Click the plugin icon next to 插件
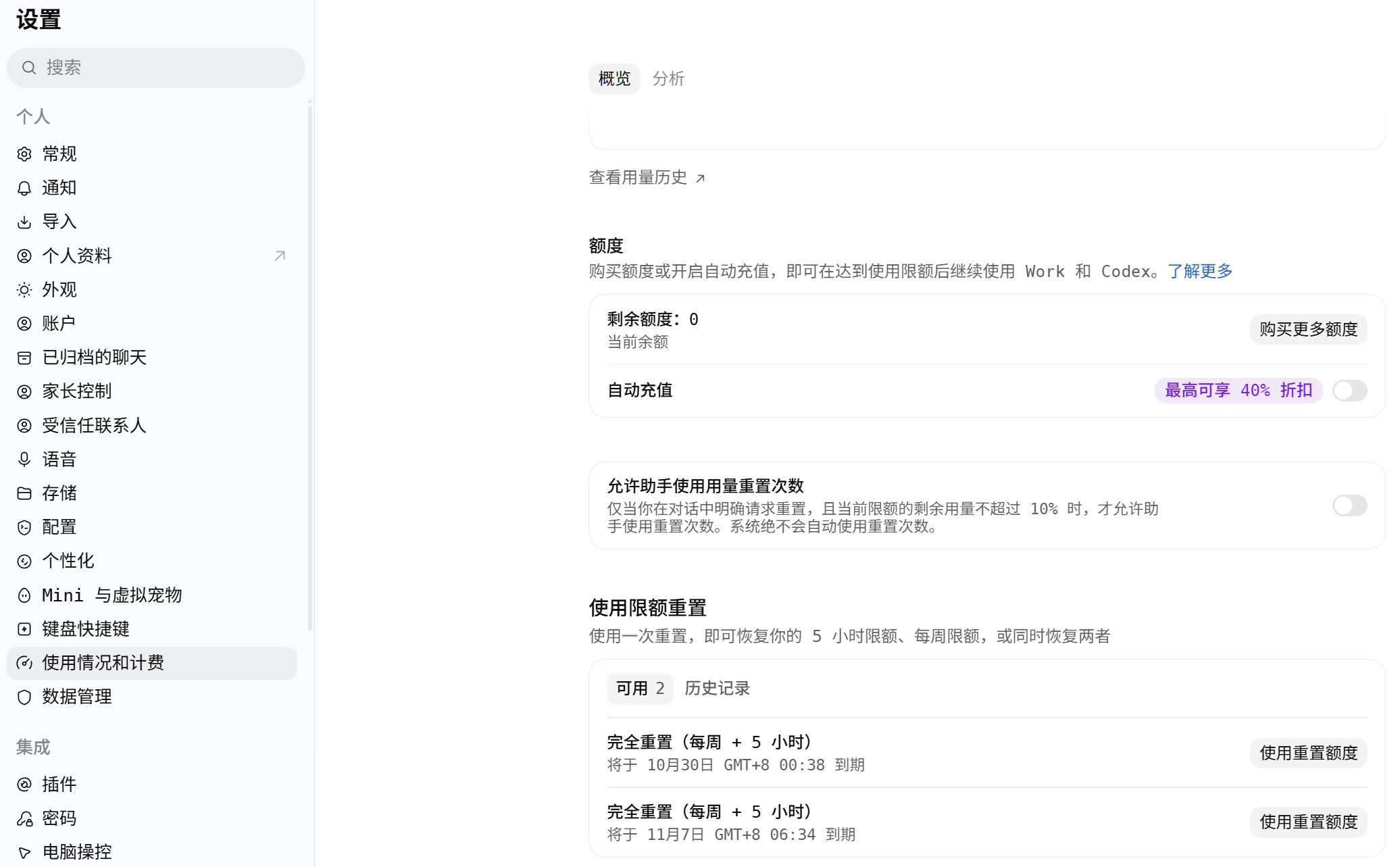Image resolution: width=1400 pixels, height=867 pixels. (x=24, y=785)
